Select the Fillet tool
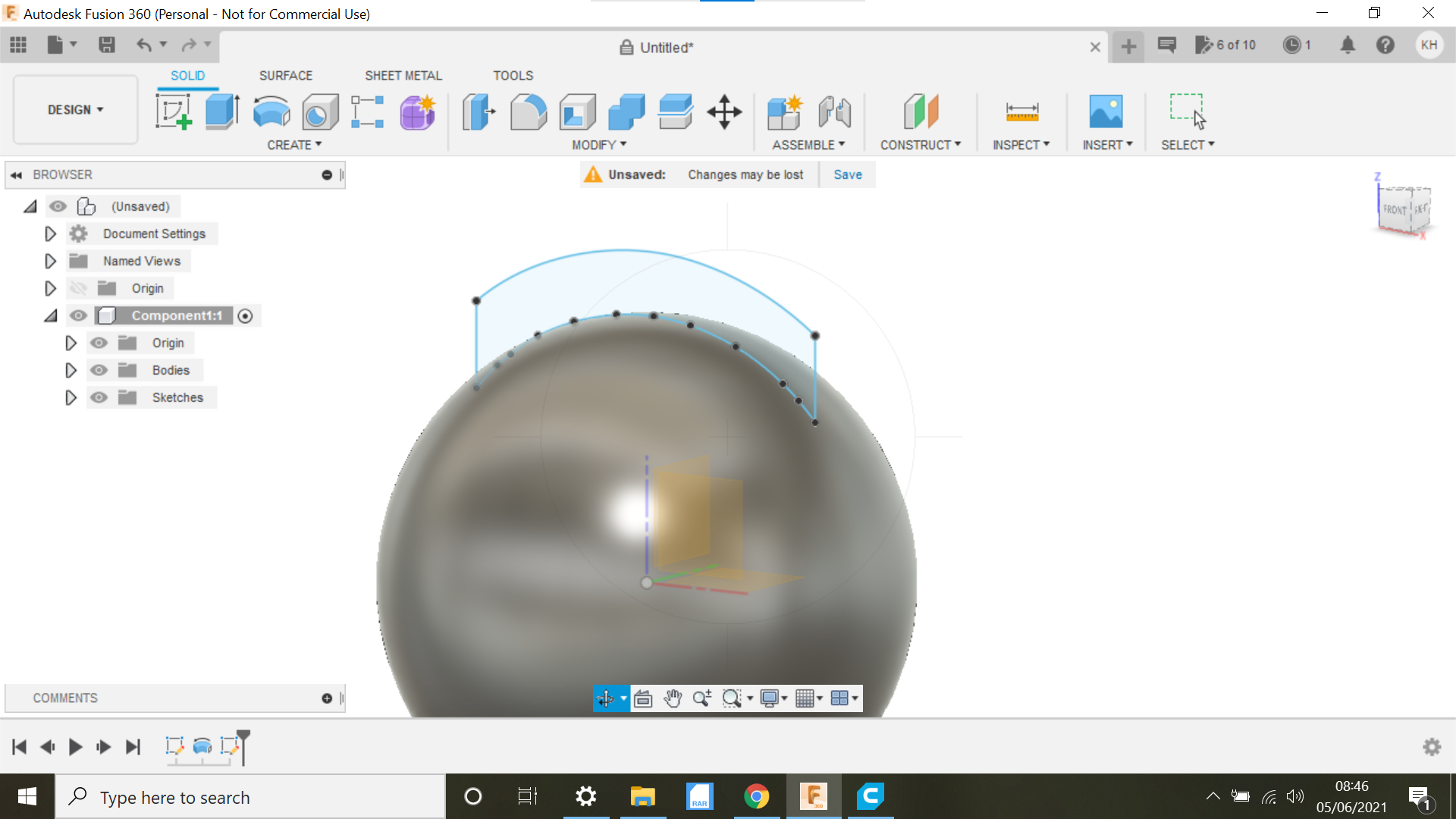This screenshot has width=1456, height=819. (529, 111)
